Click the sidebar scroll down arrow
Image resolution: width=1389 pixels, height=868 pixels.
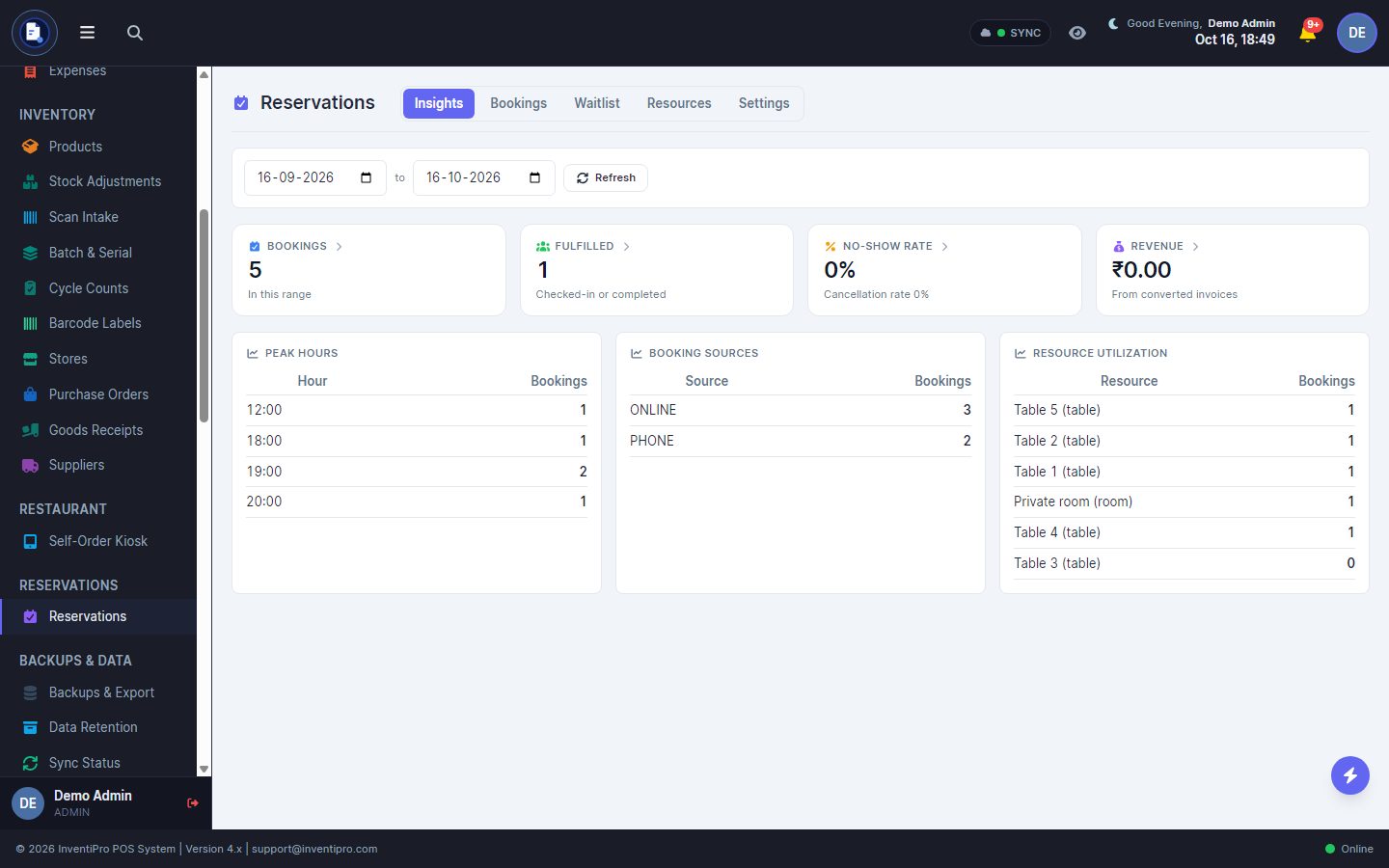coord(204,769)
